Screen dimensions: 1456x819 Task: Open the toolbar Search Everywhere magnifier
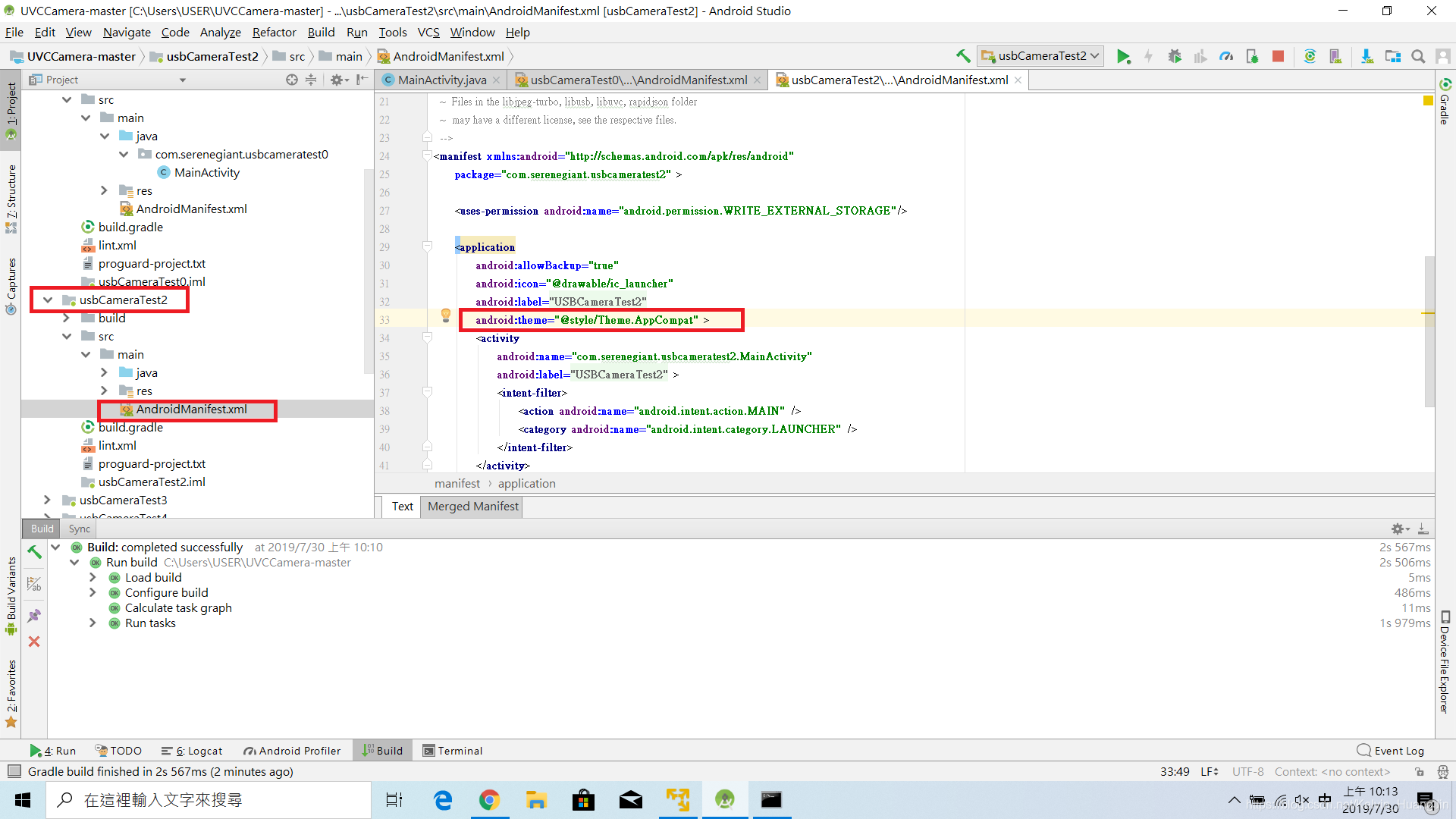point(1417,56)
